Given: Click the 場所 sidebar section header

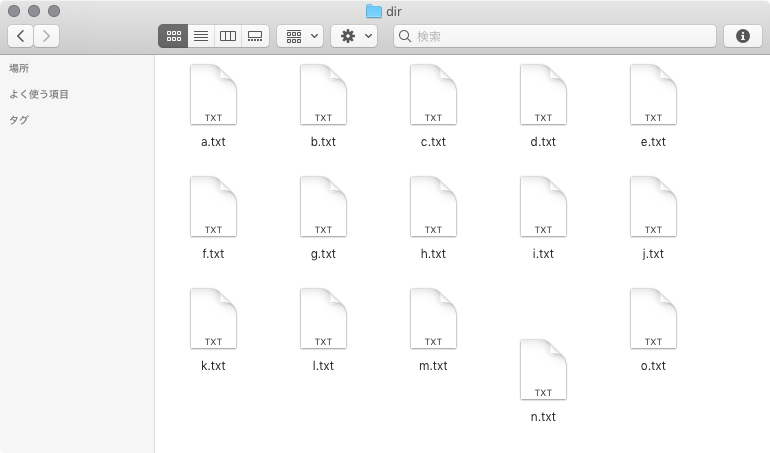Looking at the screenshot, I should point(19,68).
